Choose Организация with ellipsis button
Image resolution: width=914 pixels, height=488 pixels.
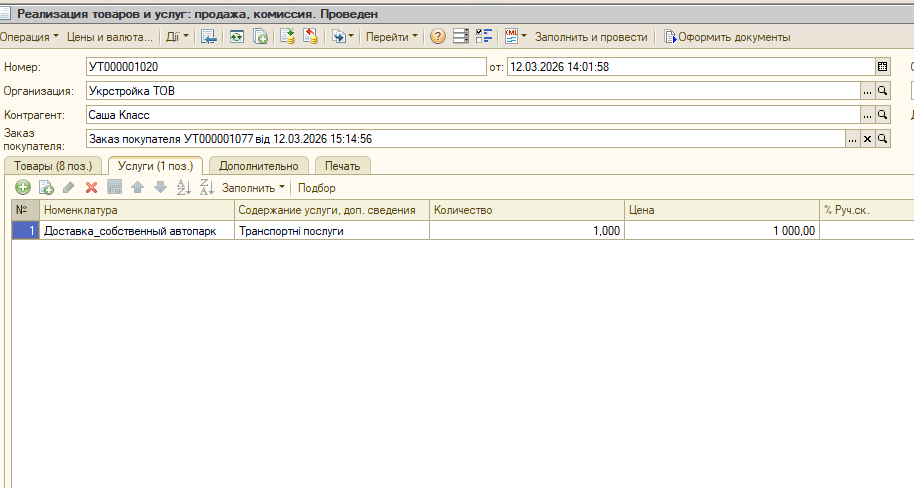867,91
